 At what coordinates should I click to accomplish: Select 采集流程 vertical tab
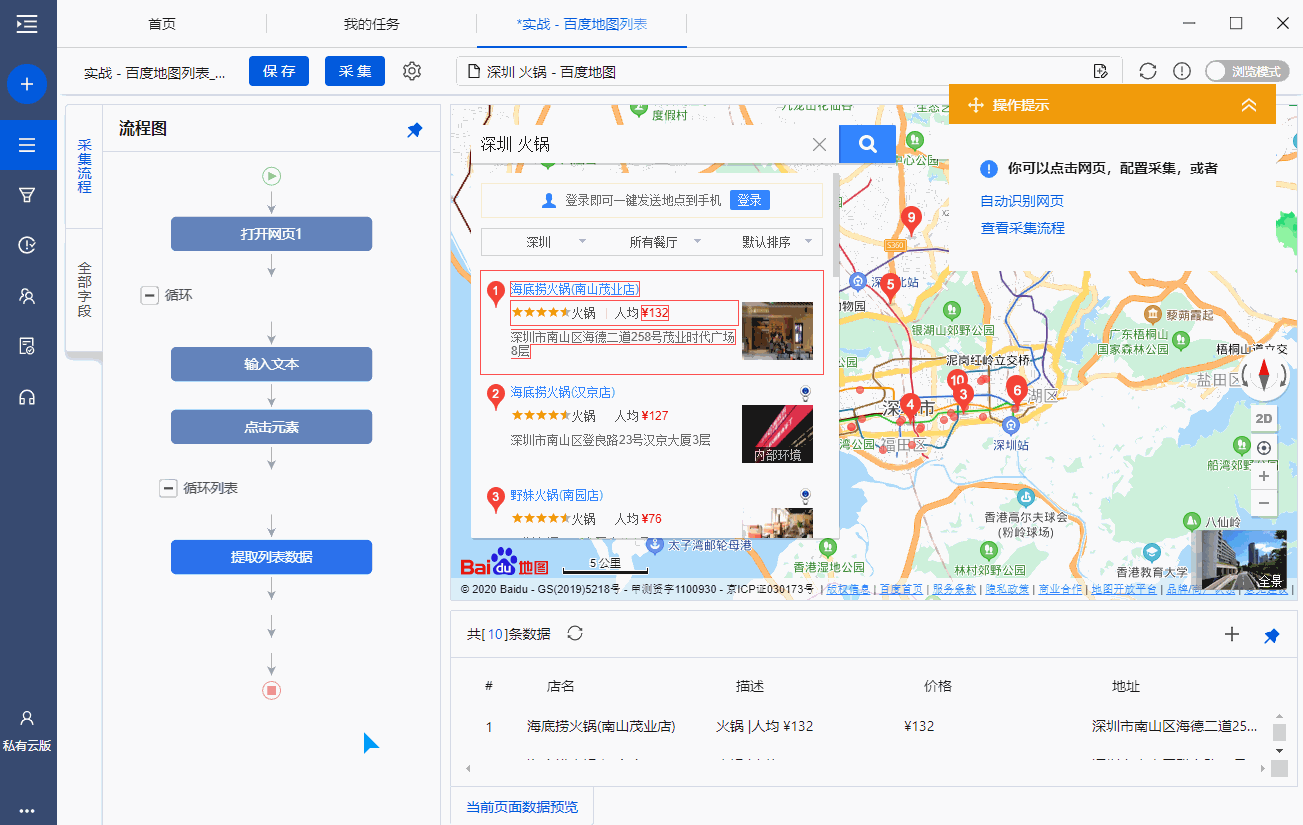84,166
